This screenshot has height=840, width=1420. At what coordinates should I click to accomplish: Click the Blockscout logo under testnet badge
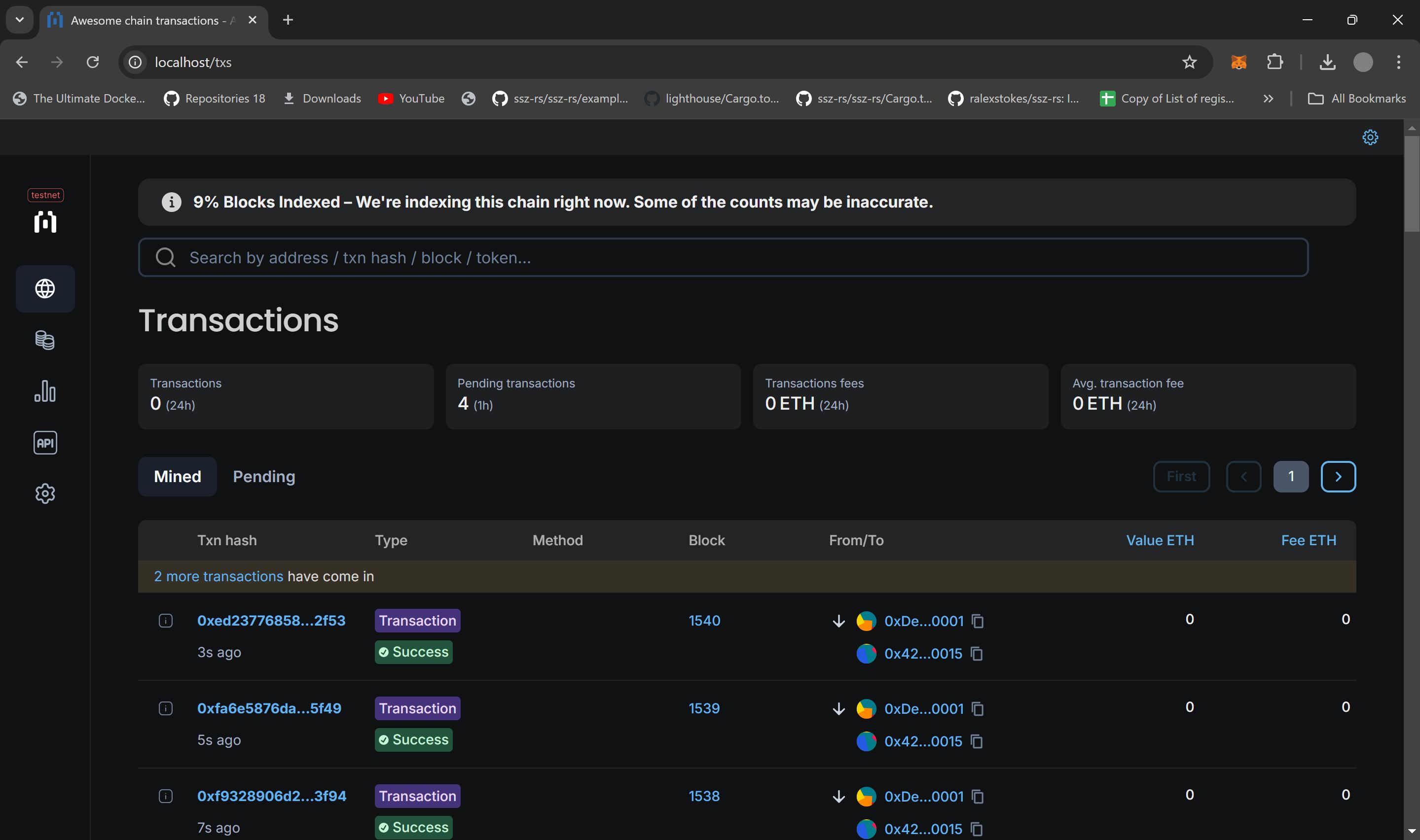pyautogui.click(x=45, y=222)
